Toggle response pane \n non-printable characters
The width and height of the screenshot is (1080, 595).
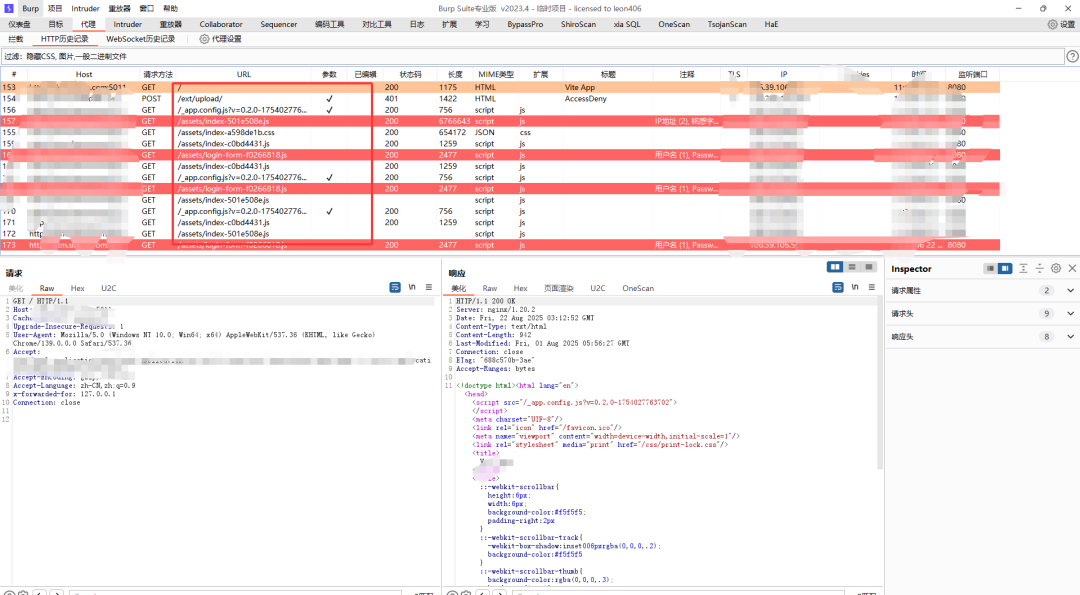(855, 287)
